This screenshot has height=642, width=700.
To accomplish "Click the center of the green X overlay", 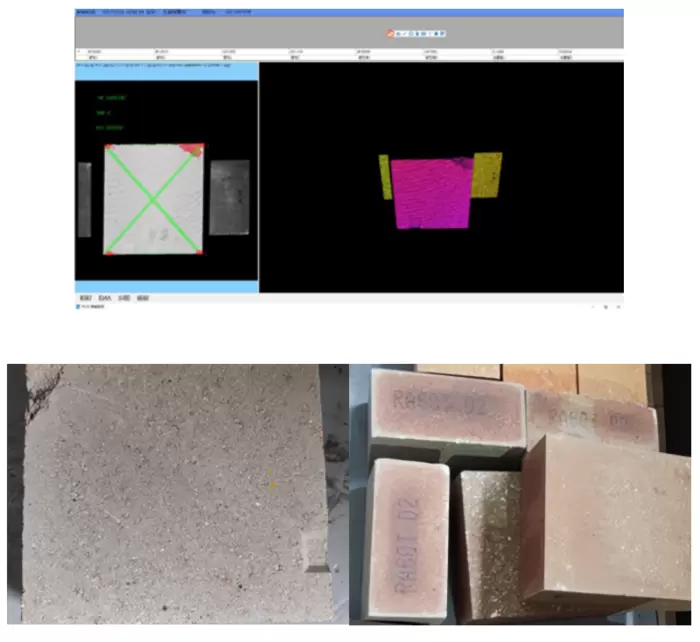I will [153, 200].
